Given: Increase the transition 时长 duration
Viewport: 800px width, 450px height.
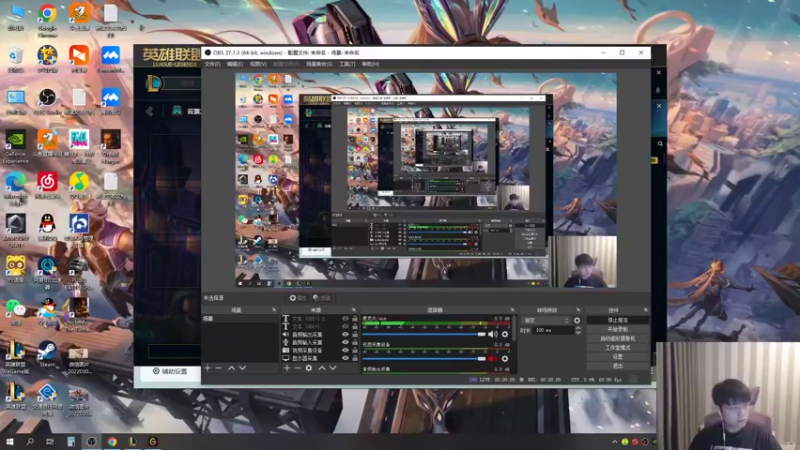Looking at the screenshot, I should click(578, 329).
